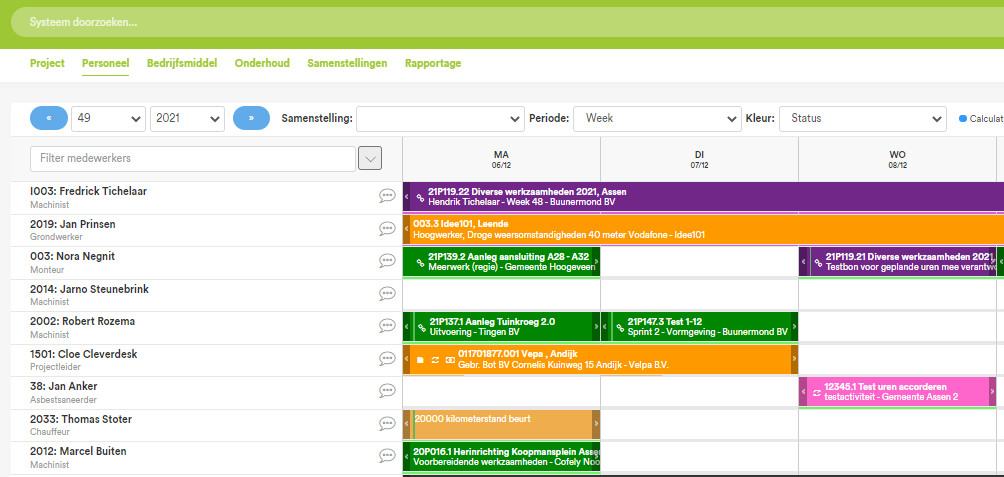The width and height of the screenshot is (1004, 477).
Task: Open comment bubble for Jarno Steunebrink
Action: tap(387, 293)
